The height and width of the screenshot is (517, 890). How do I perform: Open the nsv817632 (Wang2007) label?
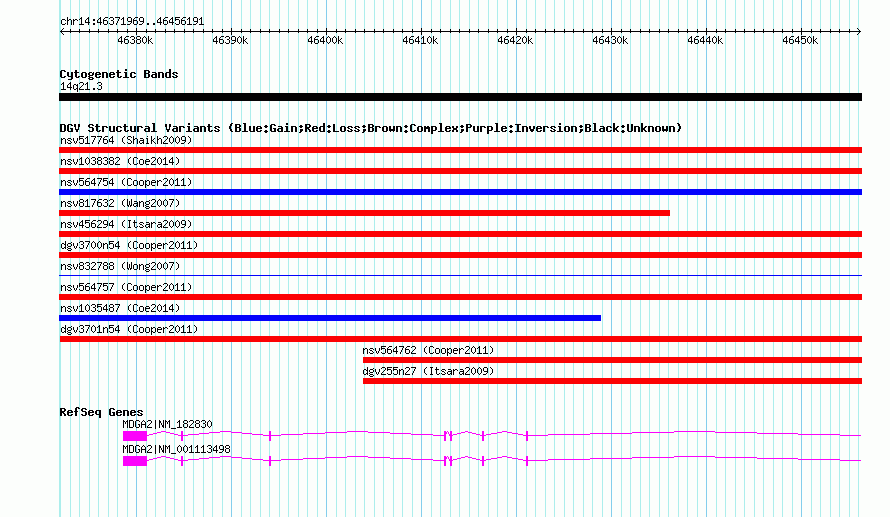[x=120, y=203]
